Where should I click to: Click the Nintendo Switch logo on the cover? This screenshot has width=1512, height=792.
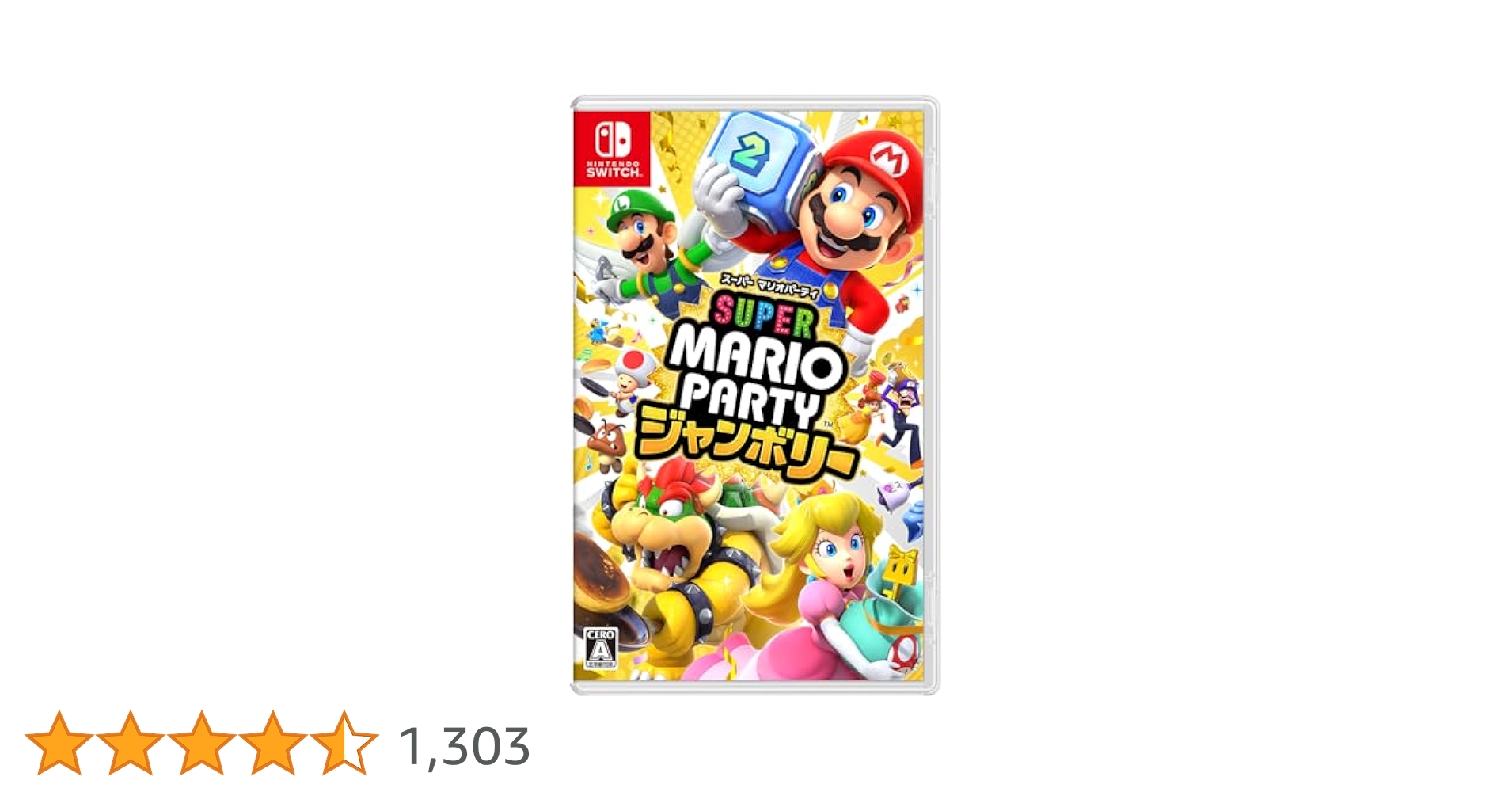click(612, 149)
